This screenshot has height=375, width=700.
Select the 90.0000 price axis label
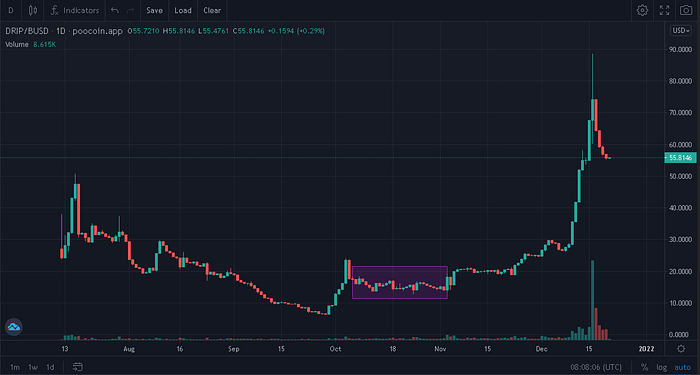click(680, 50)
